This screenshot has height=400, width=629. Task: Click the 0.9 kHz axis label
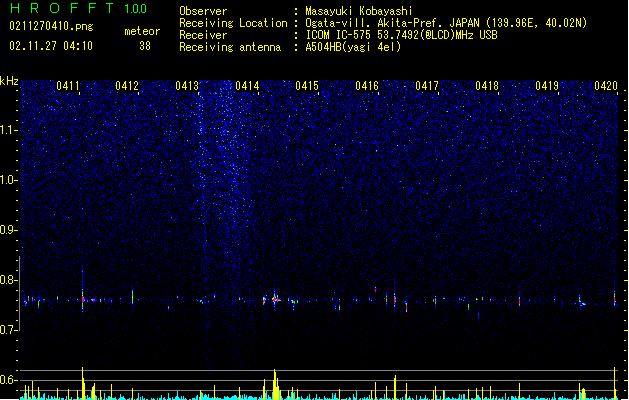(8, 230)
